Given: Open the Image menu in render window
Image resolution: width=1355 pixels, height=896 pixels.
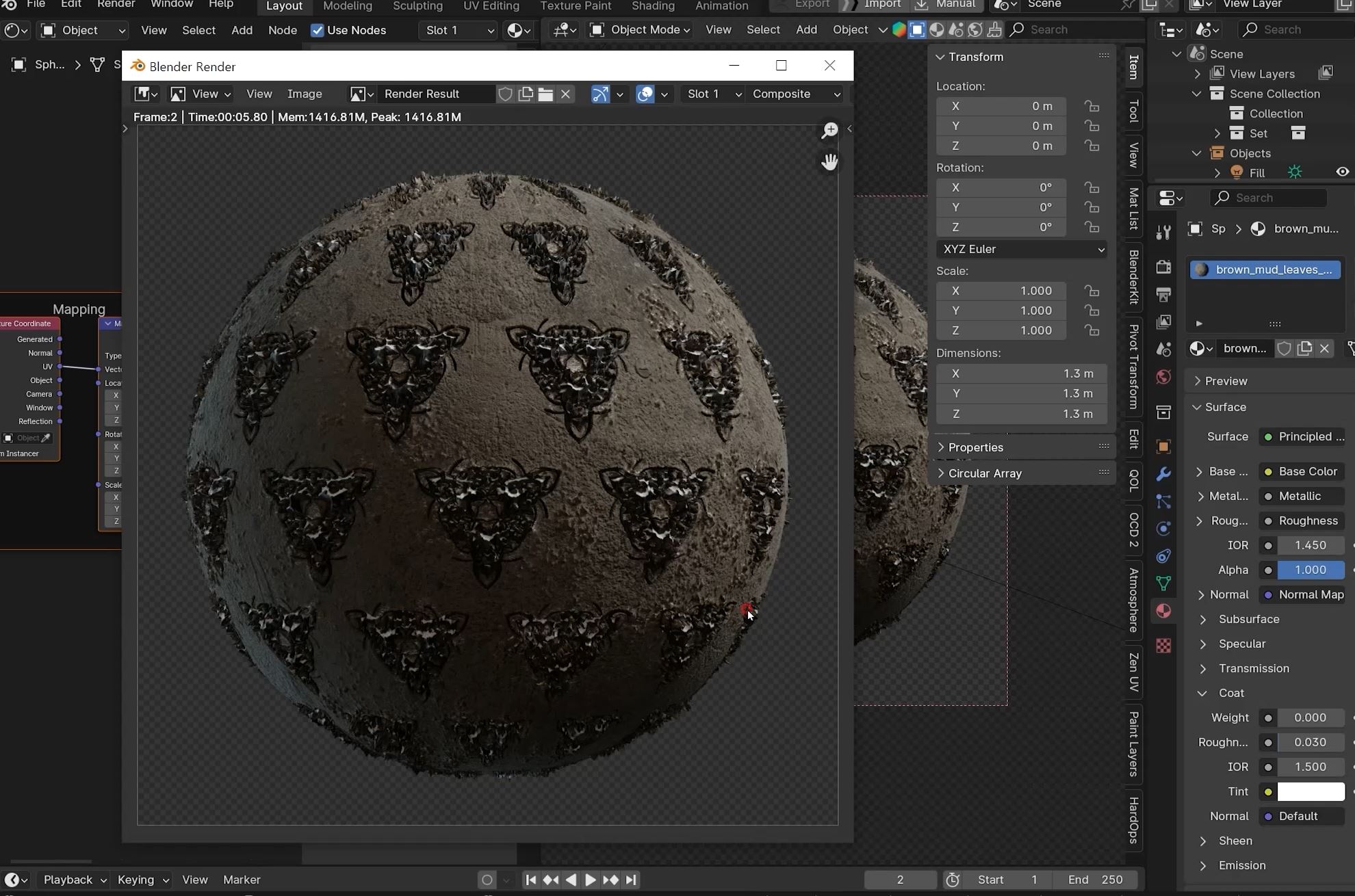Looking at the screenshot, I should coord(305,94).
